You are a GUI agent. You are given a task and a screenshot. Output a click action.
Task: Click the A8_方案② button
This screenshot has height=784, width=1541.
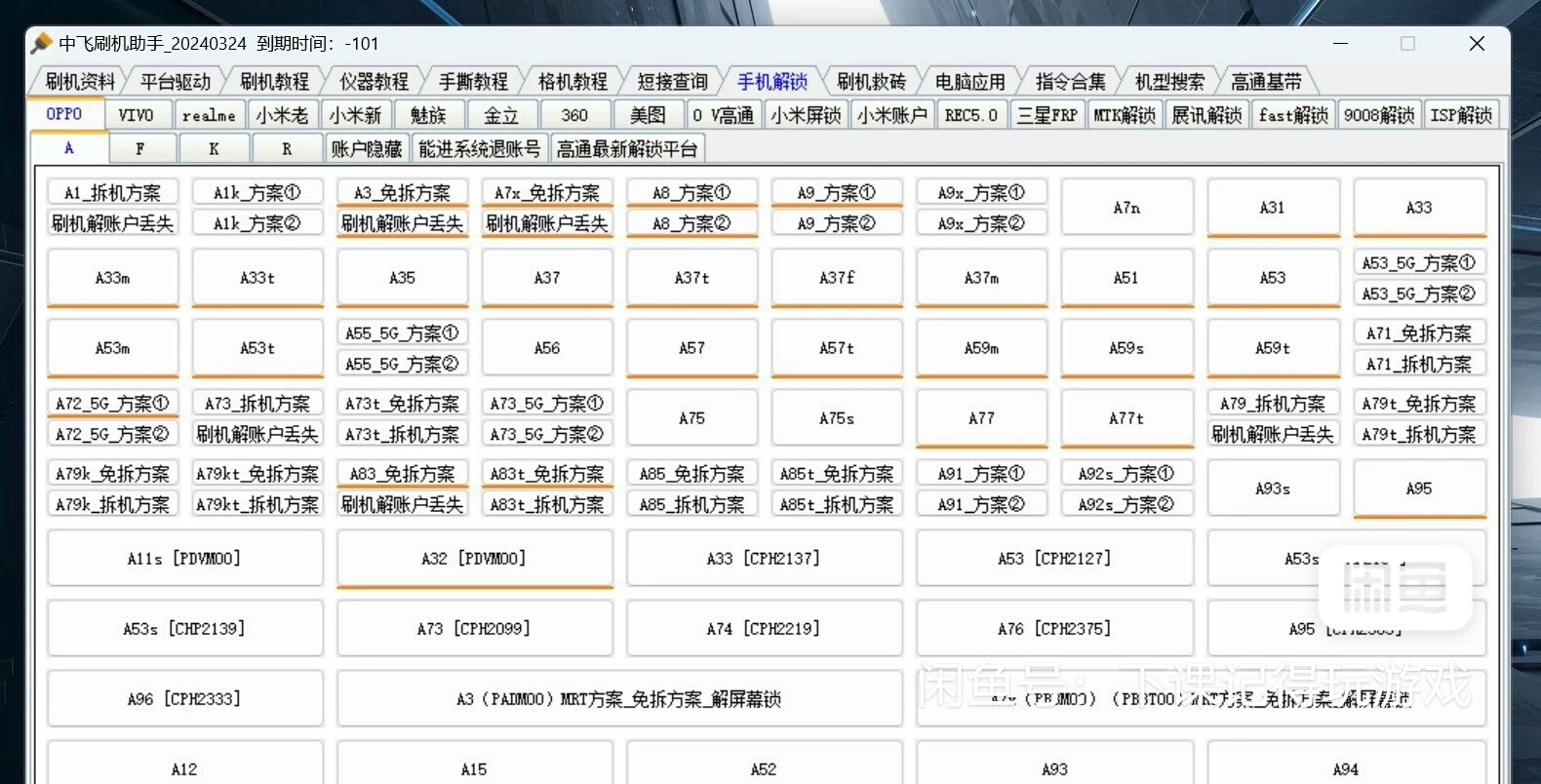(691, 223)
